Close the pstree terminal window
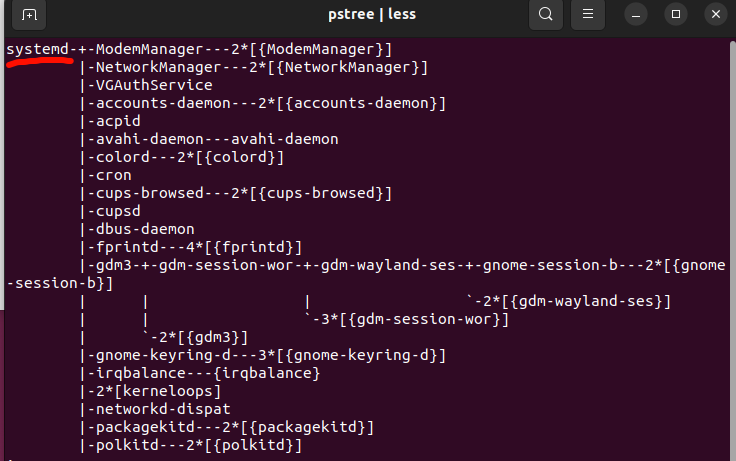Screen dimensions: 736x461 tap(715, 15)
